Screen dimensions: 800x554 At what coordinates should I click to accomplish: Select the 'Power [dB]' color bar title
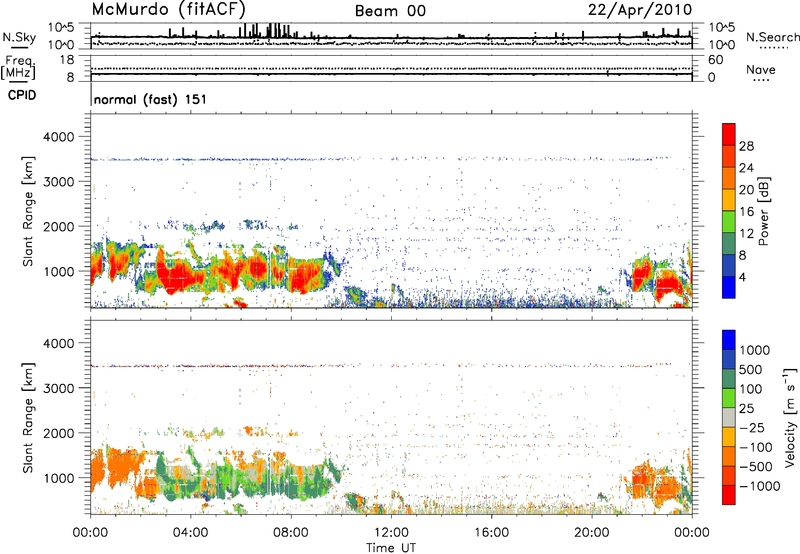(x=763, y=211)
